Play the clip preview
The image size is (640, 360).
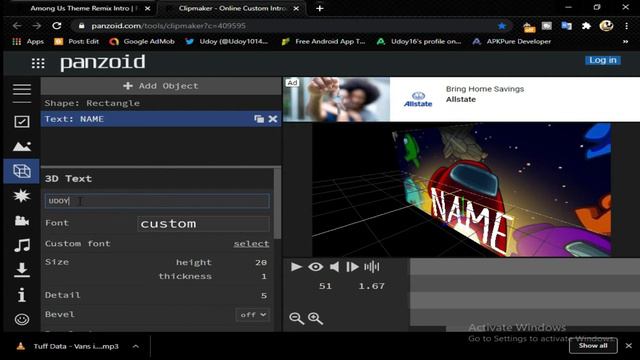click(296, 267)
